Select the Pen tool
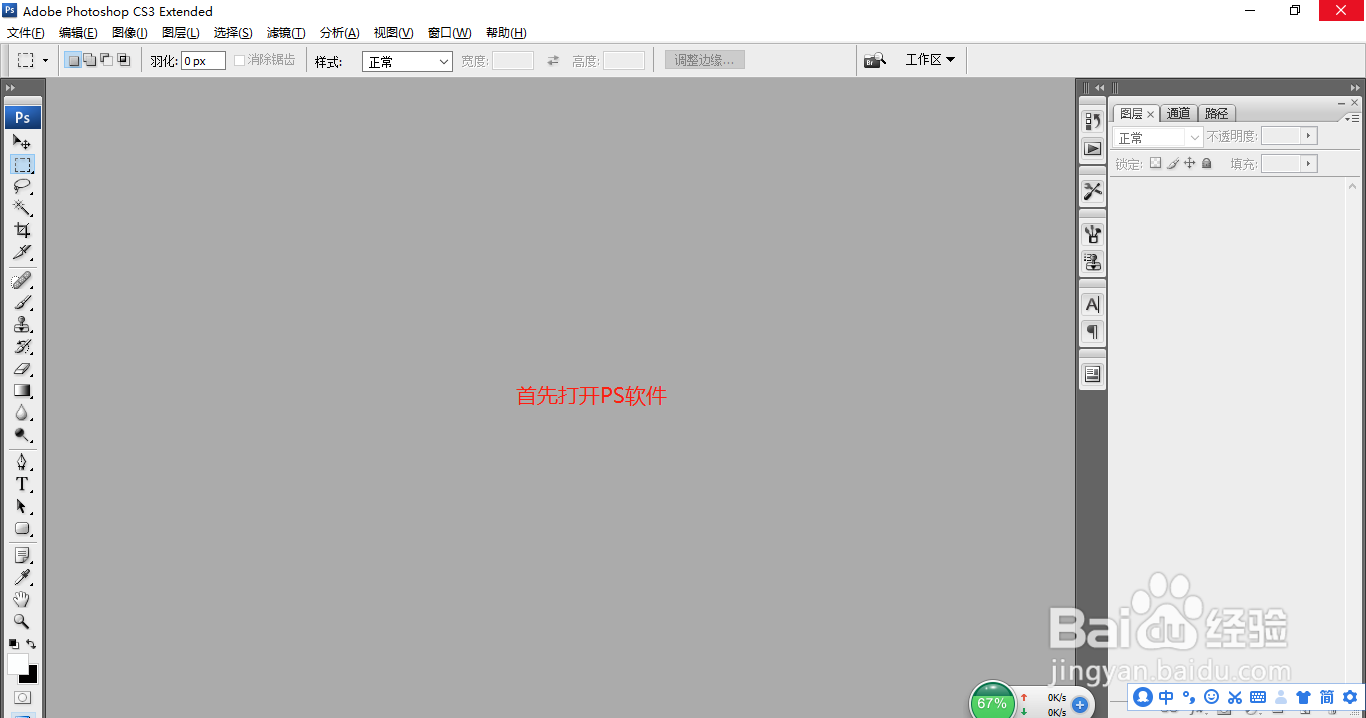The height and width of the screenshot is (718, 1366). coord(22,462)
